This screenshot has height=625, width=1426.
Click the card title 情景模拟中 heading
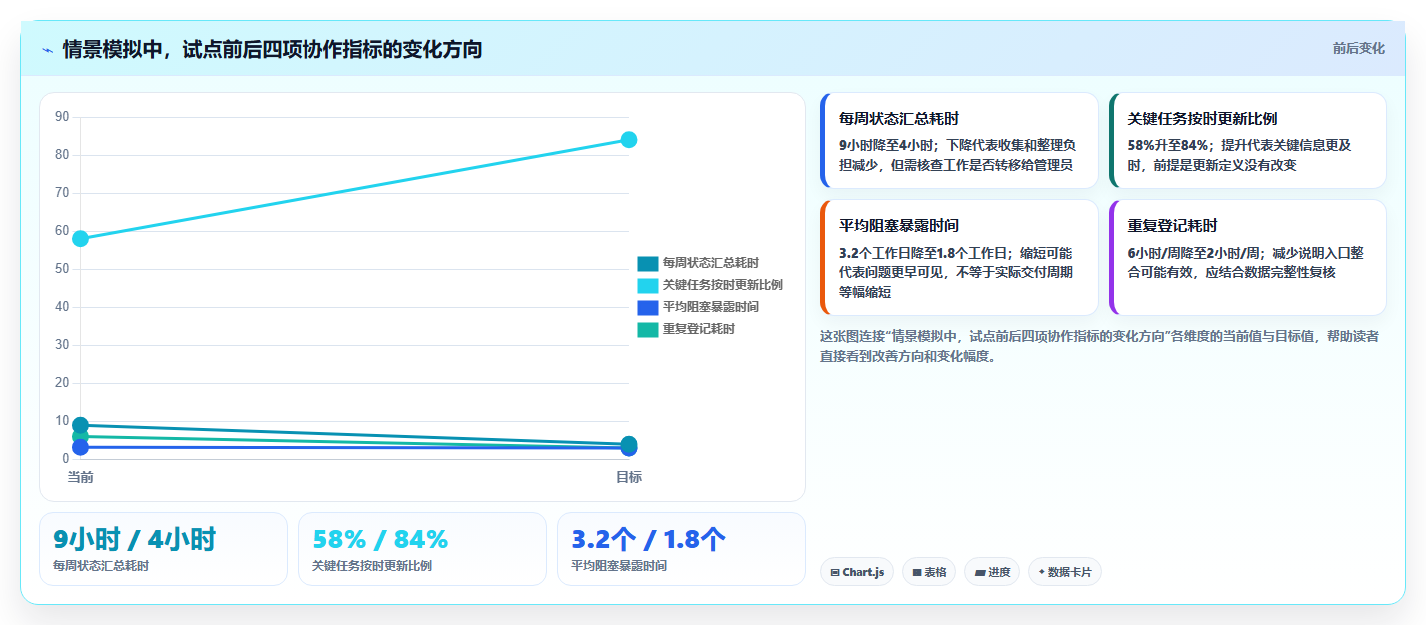[272, 49]
